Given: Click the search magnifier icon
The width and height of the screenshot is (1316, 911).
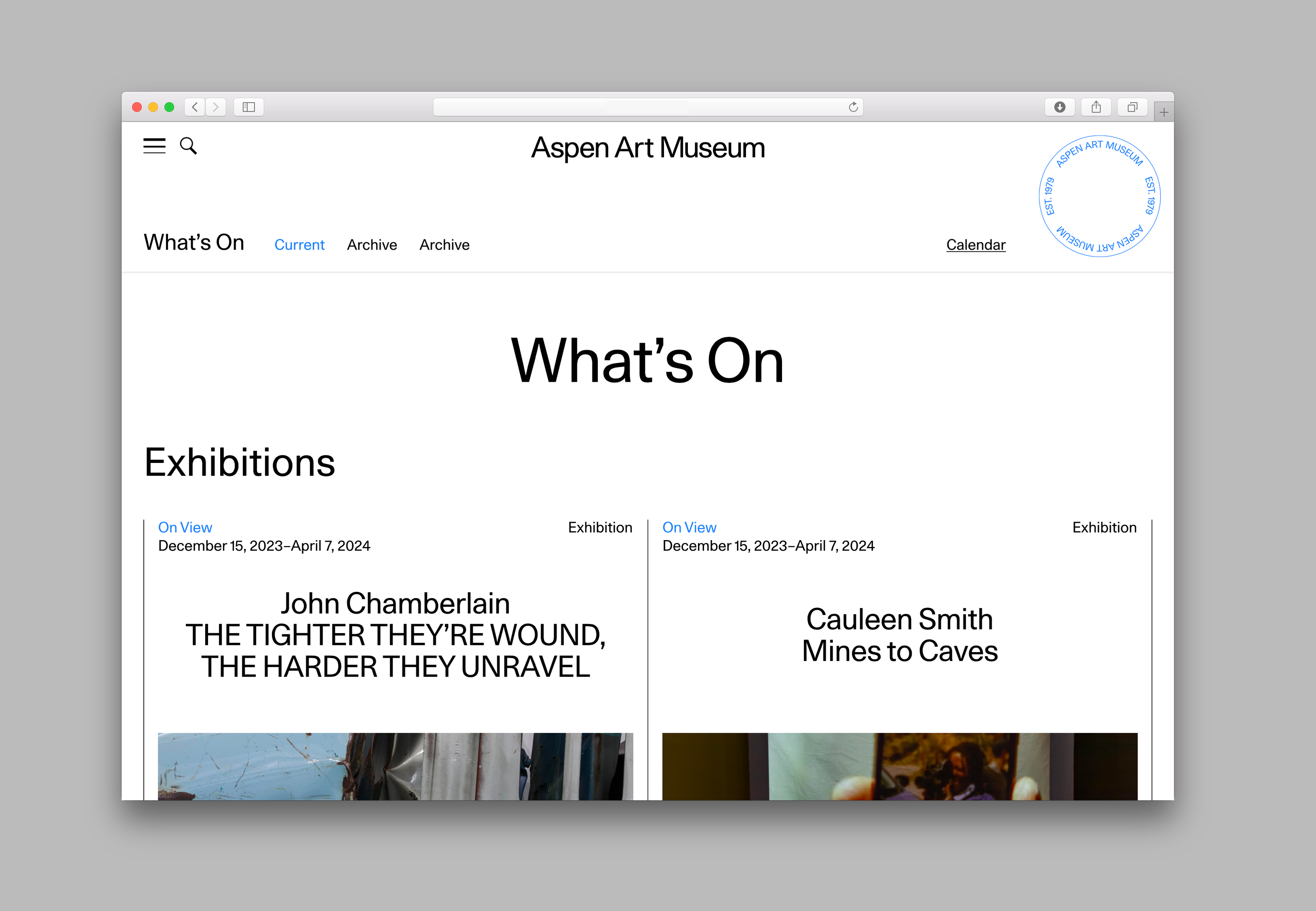Looking at the screenshot, I should click(x=188, y=146).
